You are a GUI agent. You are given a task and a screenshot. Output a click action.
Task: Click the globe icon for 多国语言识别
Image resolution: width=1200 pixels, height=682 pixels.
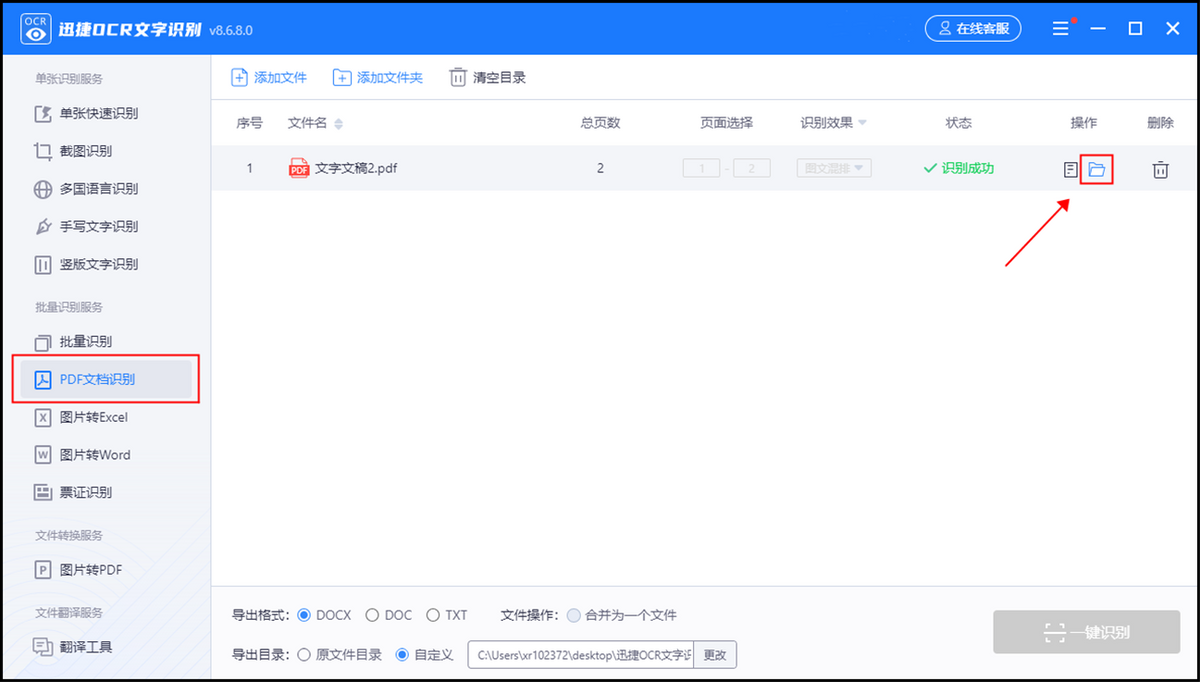coord(43,189)
